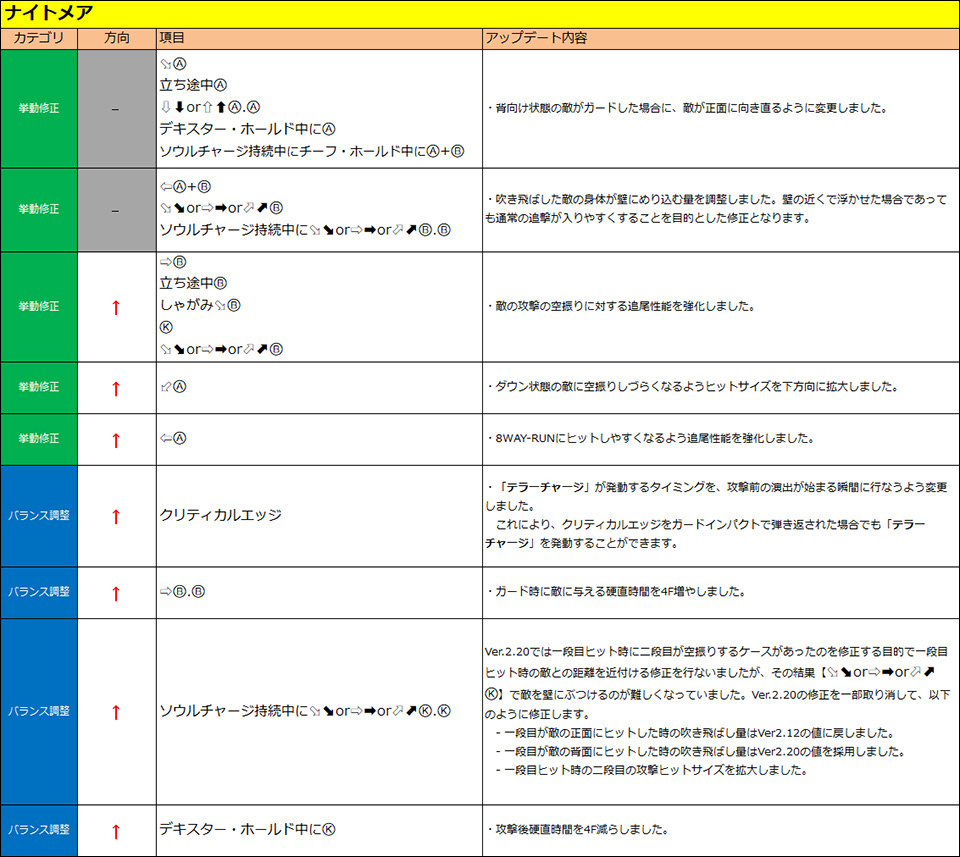Select the アップデート内容 column header

click(536, 38)
